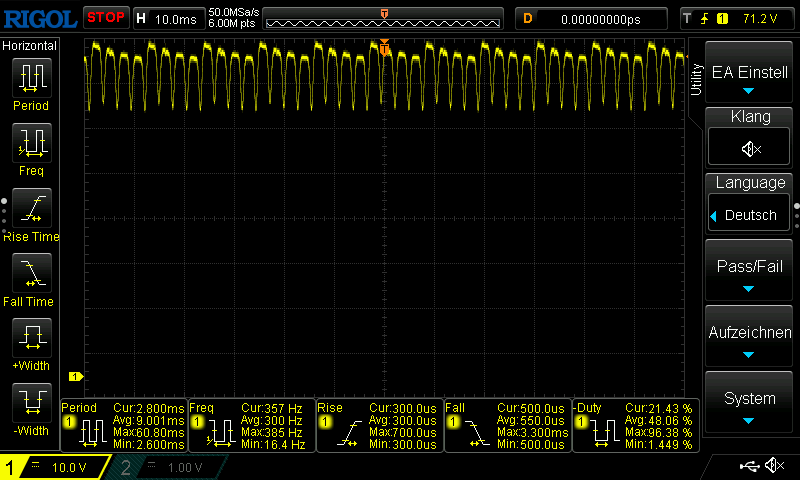Screen dimensions: 800x480
Task: Select the +Width measurement icon
Action: click(x=30, y=337)
